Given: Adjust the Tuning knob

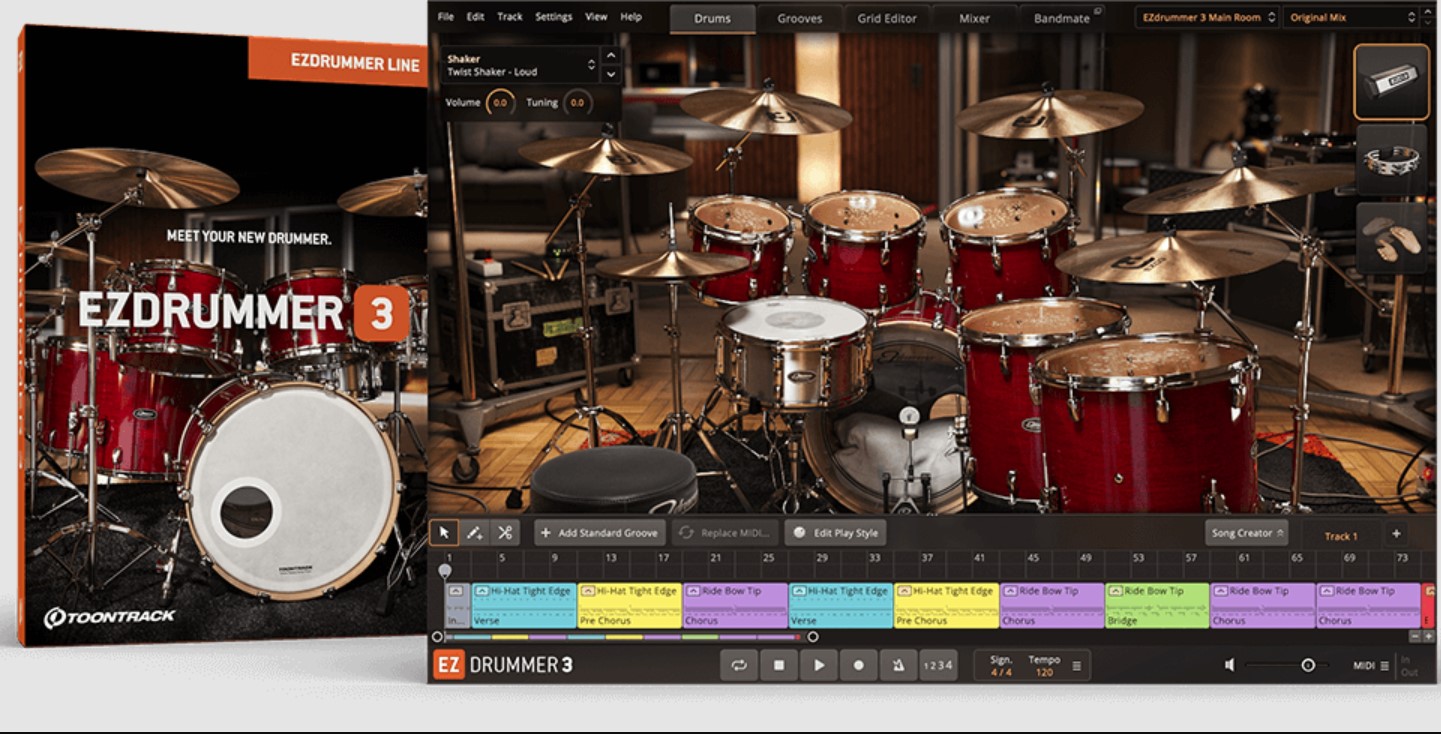Looking at the screenshot, I should click(x=577, y=103).
